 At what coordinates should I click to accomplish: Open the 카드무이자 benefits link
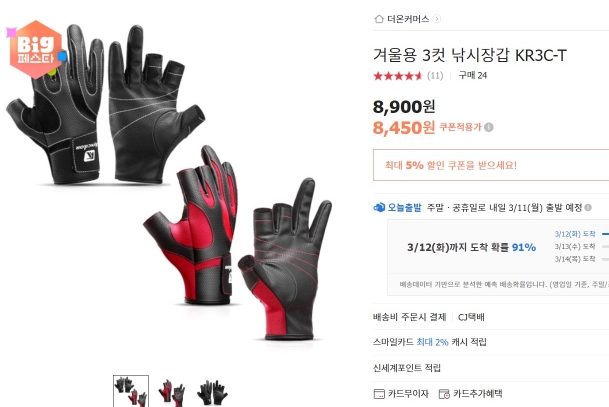[408, 394]
